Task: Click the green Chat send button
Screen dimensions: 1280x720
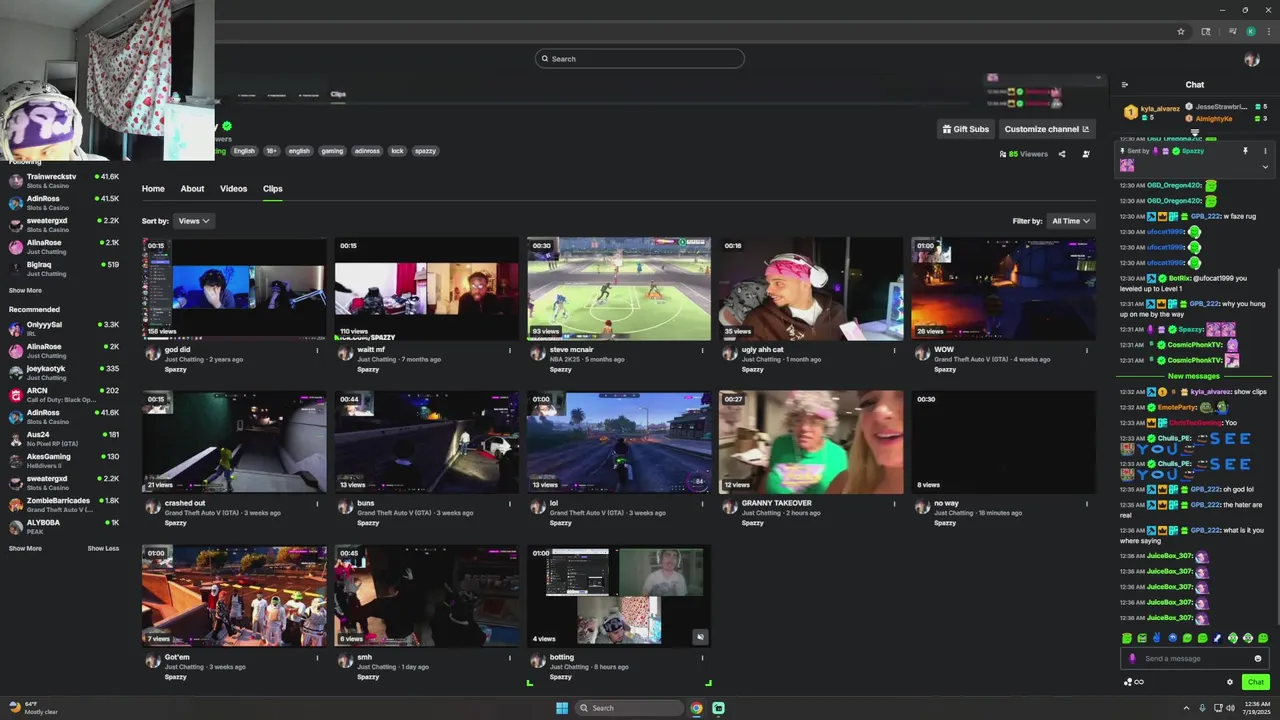Action: (x=1256, y=682)
